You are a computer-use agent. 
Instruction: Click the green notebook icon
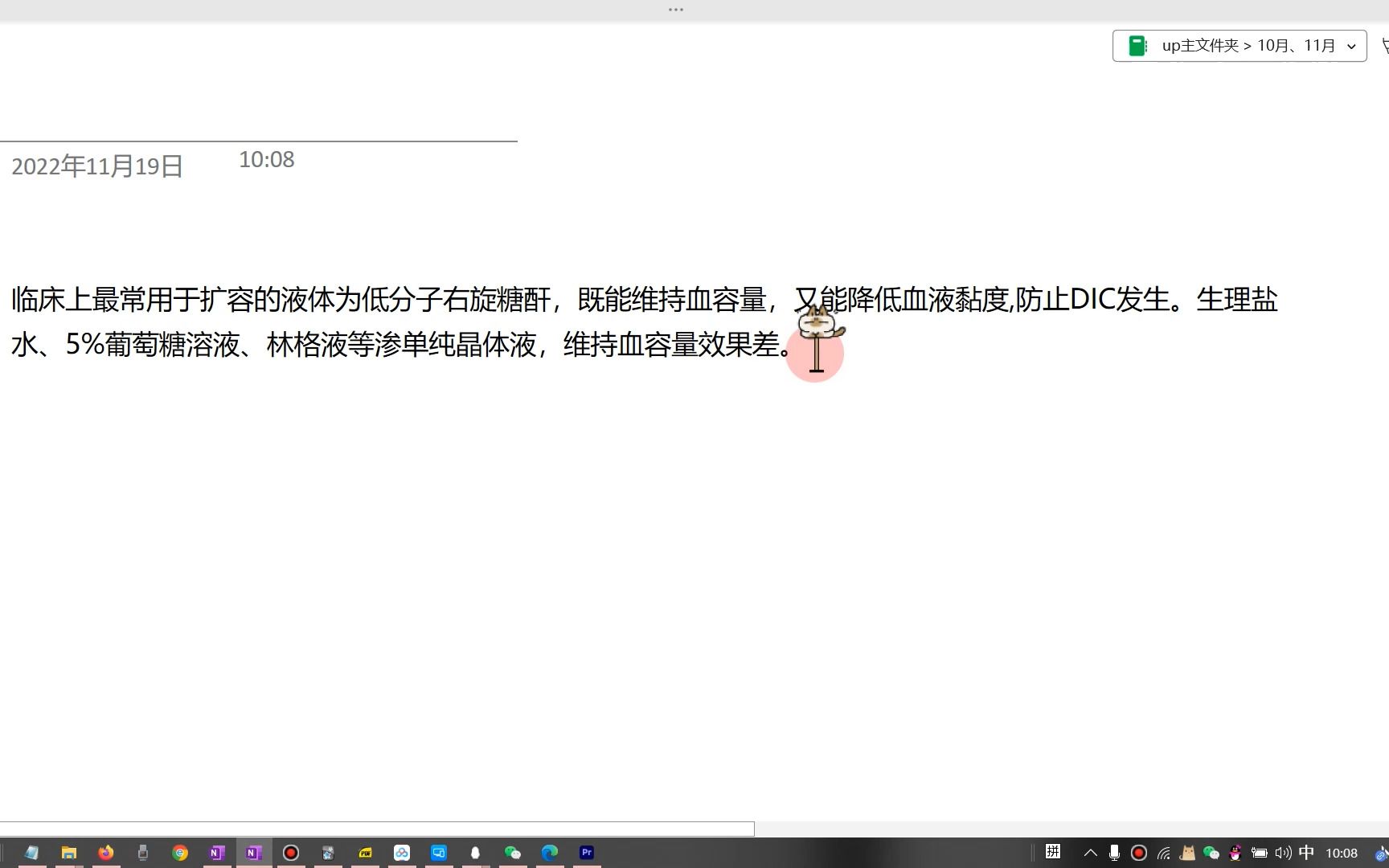1137,46
